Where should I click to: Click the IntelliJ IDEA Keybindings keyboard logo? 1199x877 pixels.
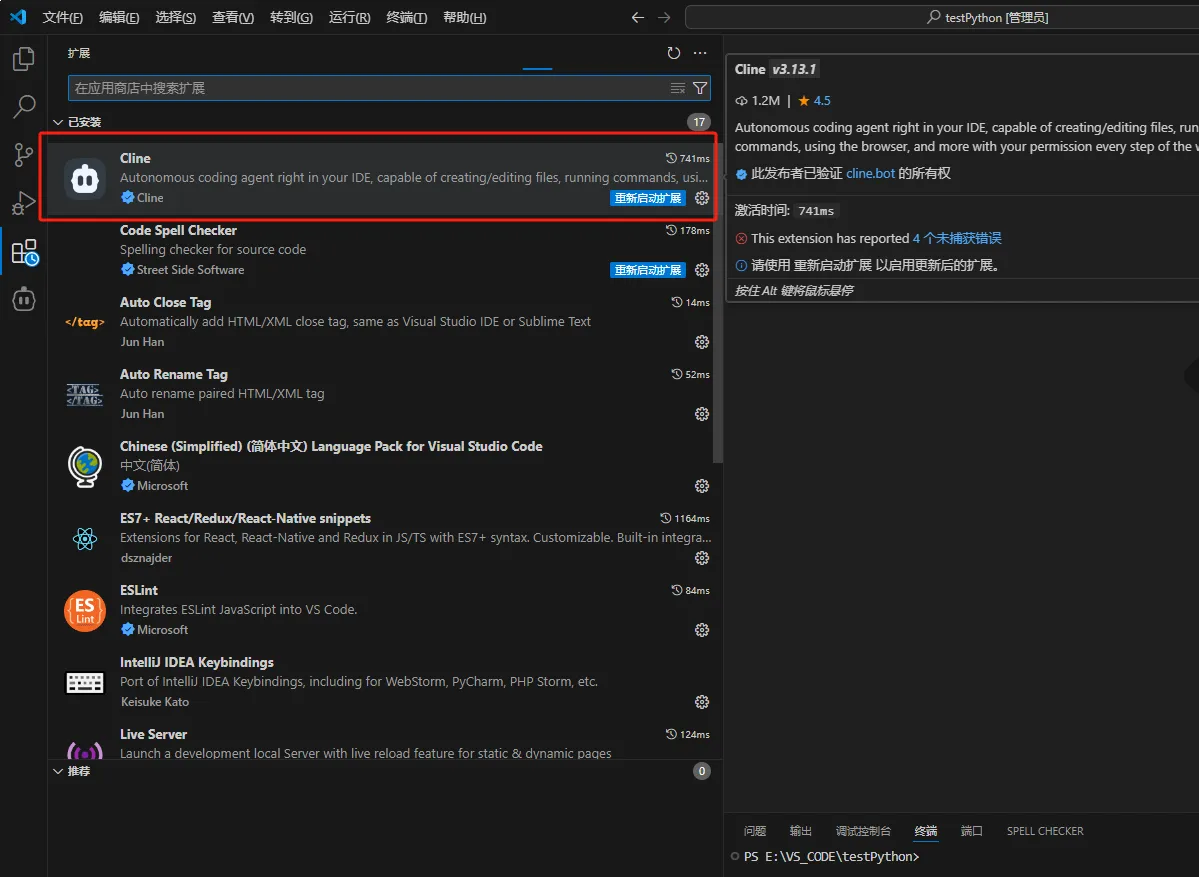coord(85,683)
